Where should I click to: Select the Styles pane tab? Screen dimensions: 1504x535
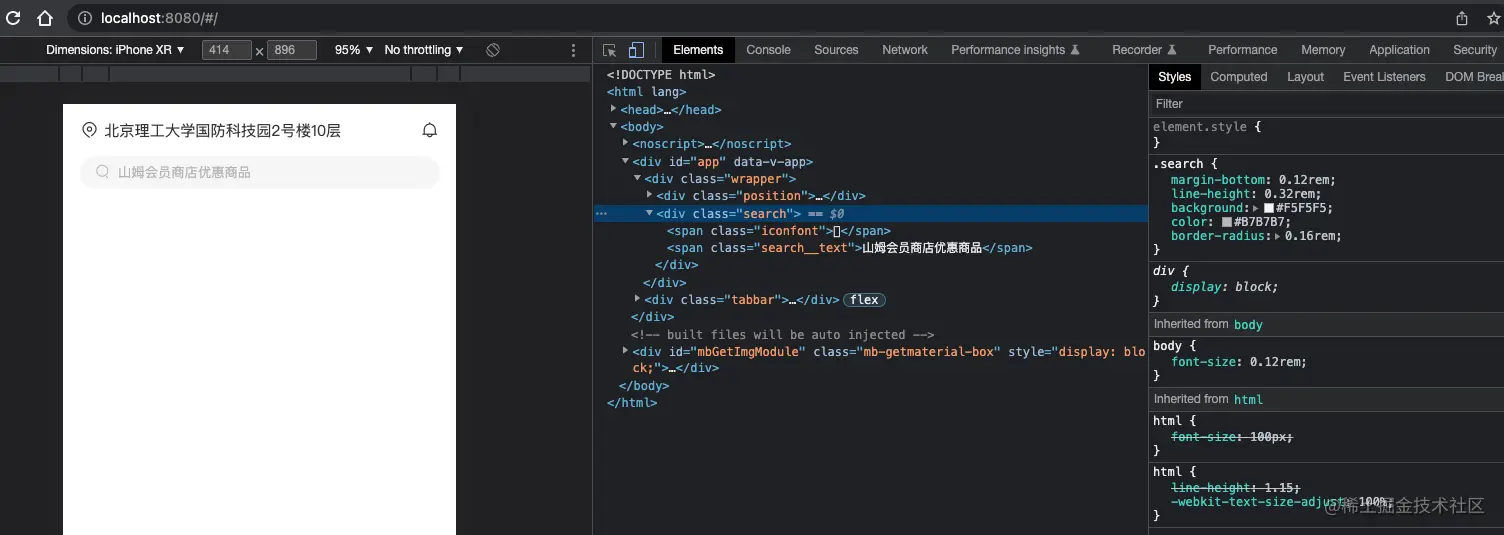[1175, 77]
